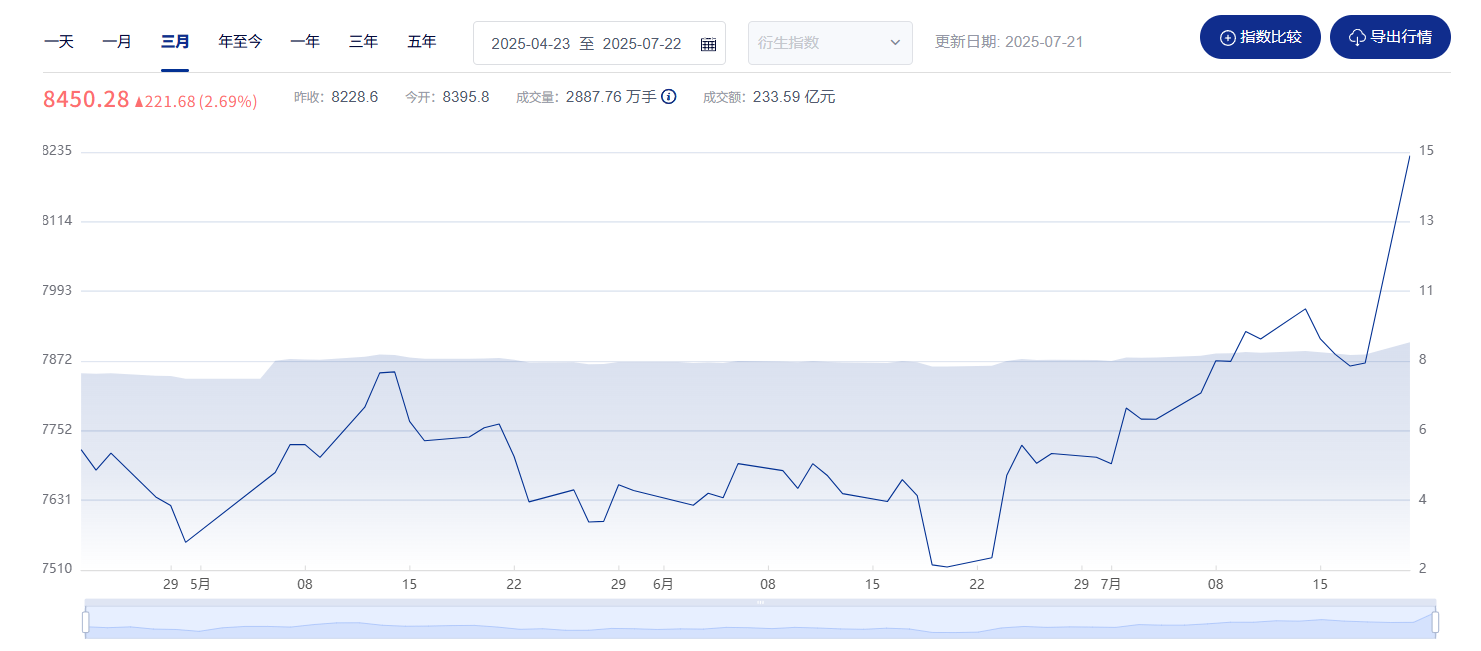
Task: Grab the left handle of range slider
Action: point(85,622)
